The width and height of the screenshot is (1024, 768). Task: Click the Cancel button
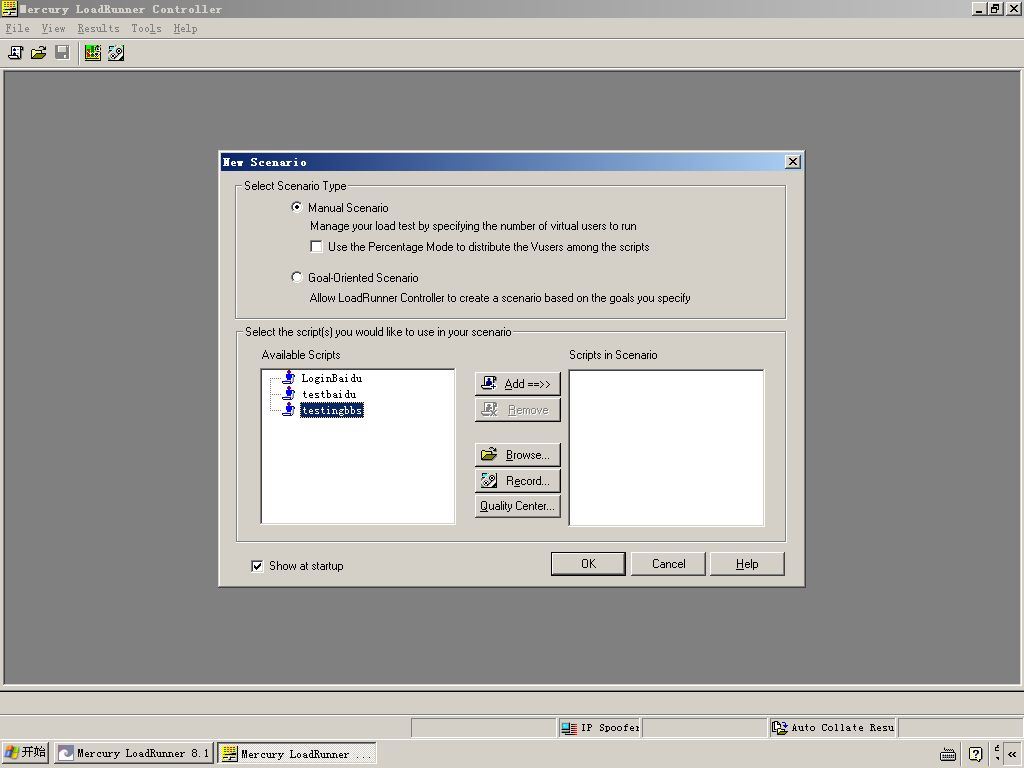[668, 564]
